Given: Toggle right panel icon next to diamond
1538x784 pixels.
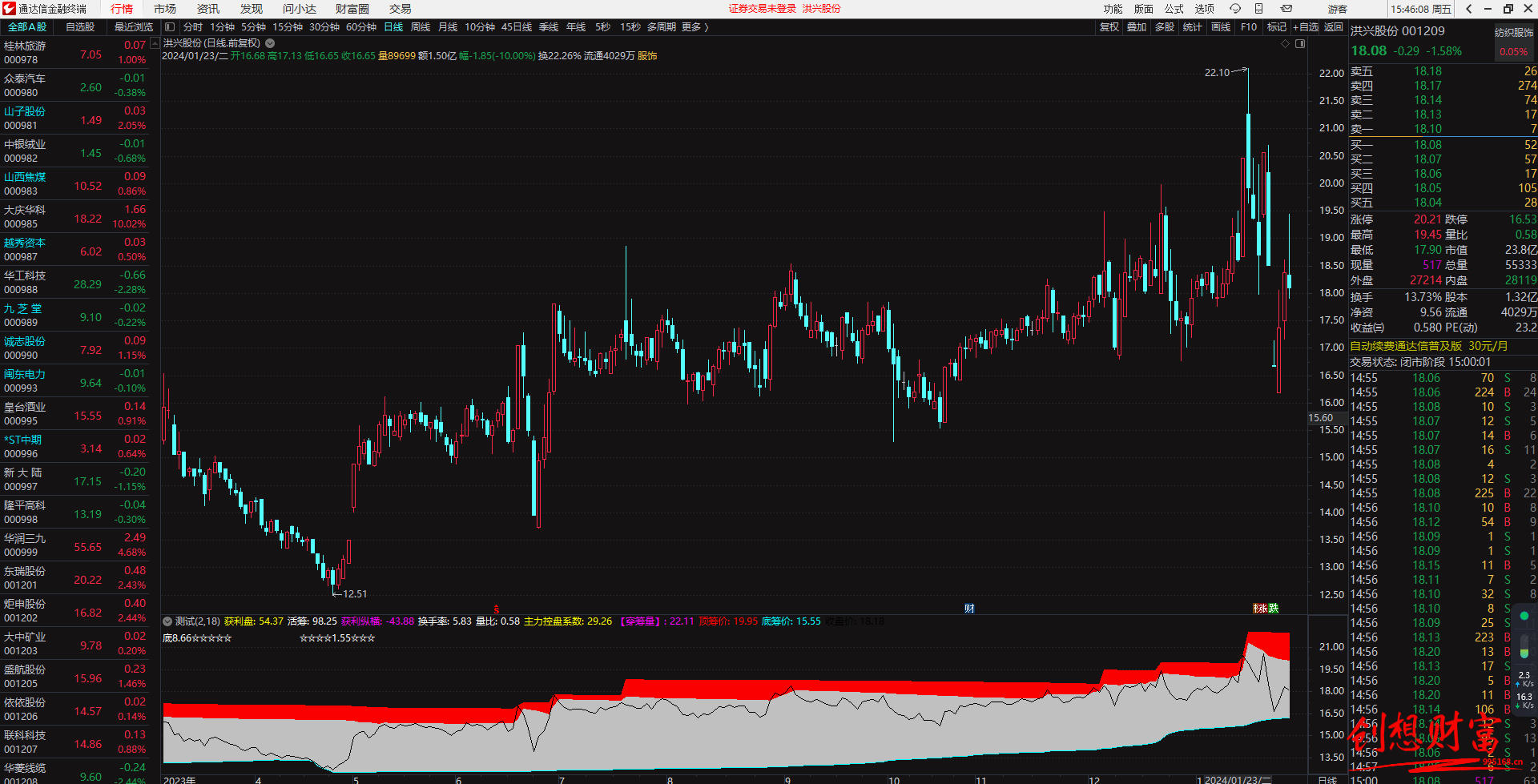Looking at the screenshot, I should point(1300,44).
